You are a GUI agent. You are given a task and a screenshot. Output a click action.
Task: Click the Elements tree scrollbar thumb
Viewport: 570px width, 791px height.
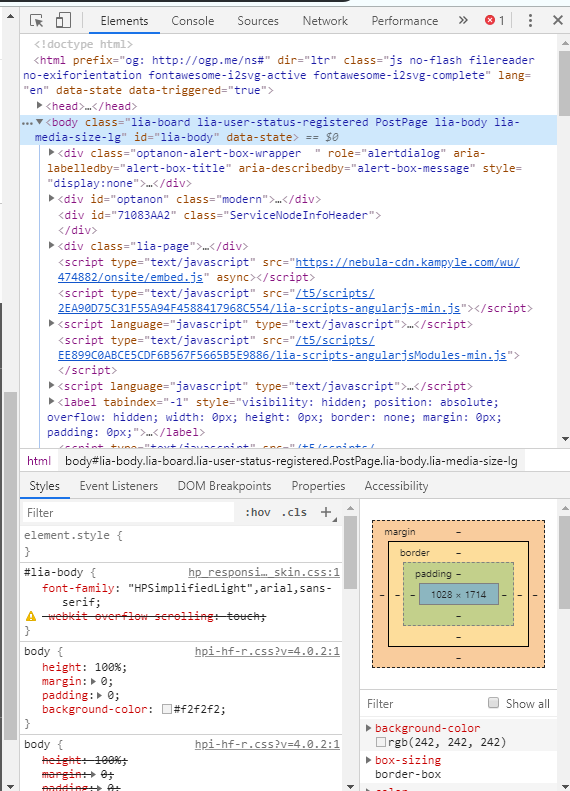pos(564,83)
